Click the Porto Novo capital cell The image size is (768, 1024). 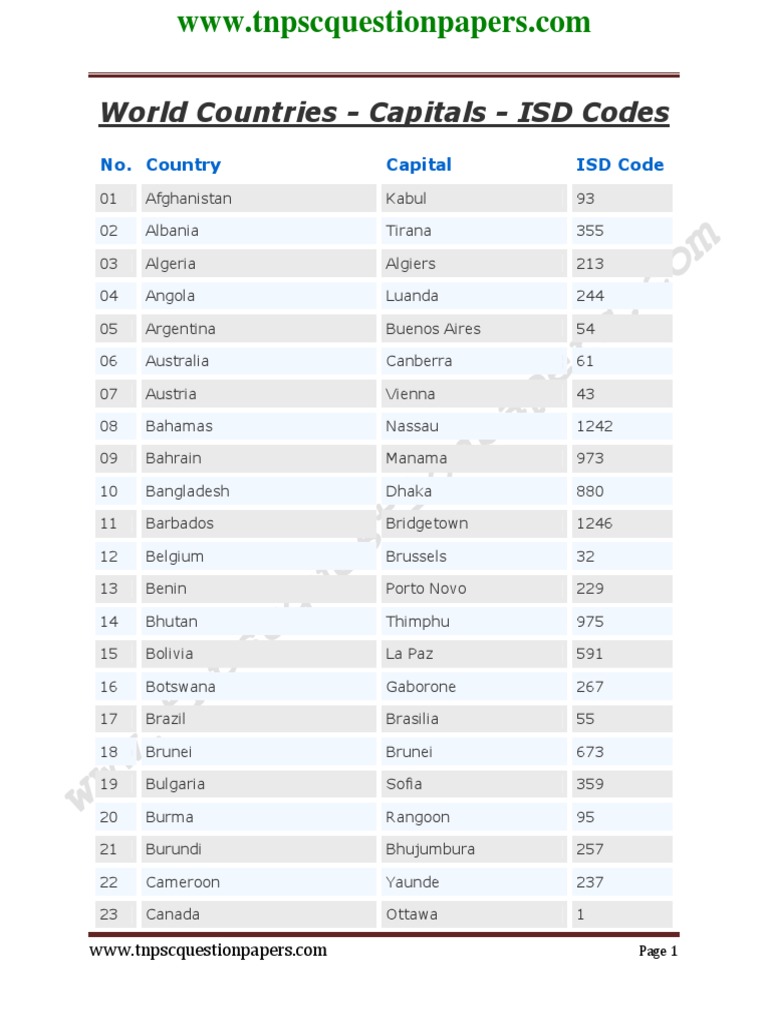point(426,588)
